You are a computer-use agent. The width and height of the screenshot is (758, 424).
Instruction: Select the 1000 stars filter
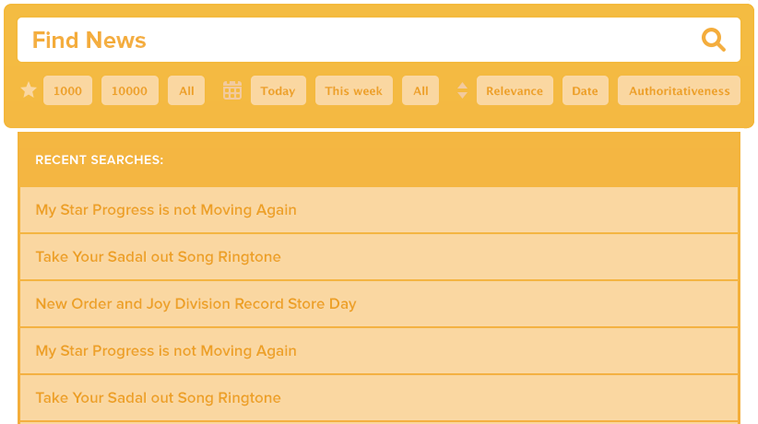68,91
